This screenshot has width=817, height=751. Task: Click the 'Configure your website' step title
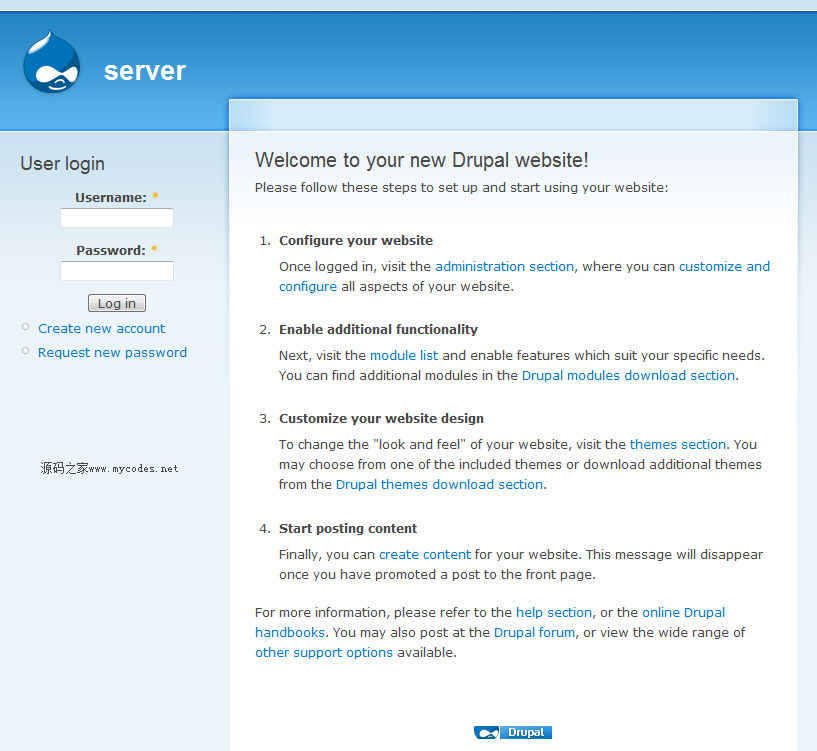pyautogui.click(x=356, y=240)
